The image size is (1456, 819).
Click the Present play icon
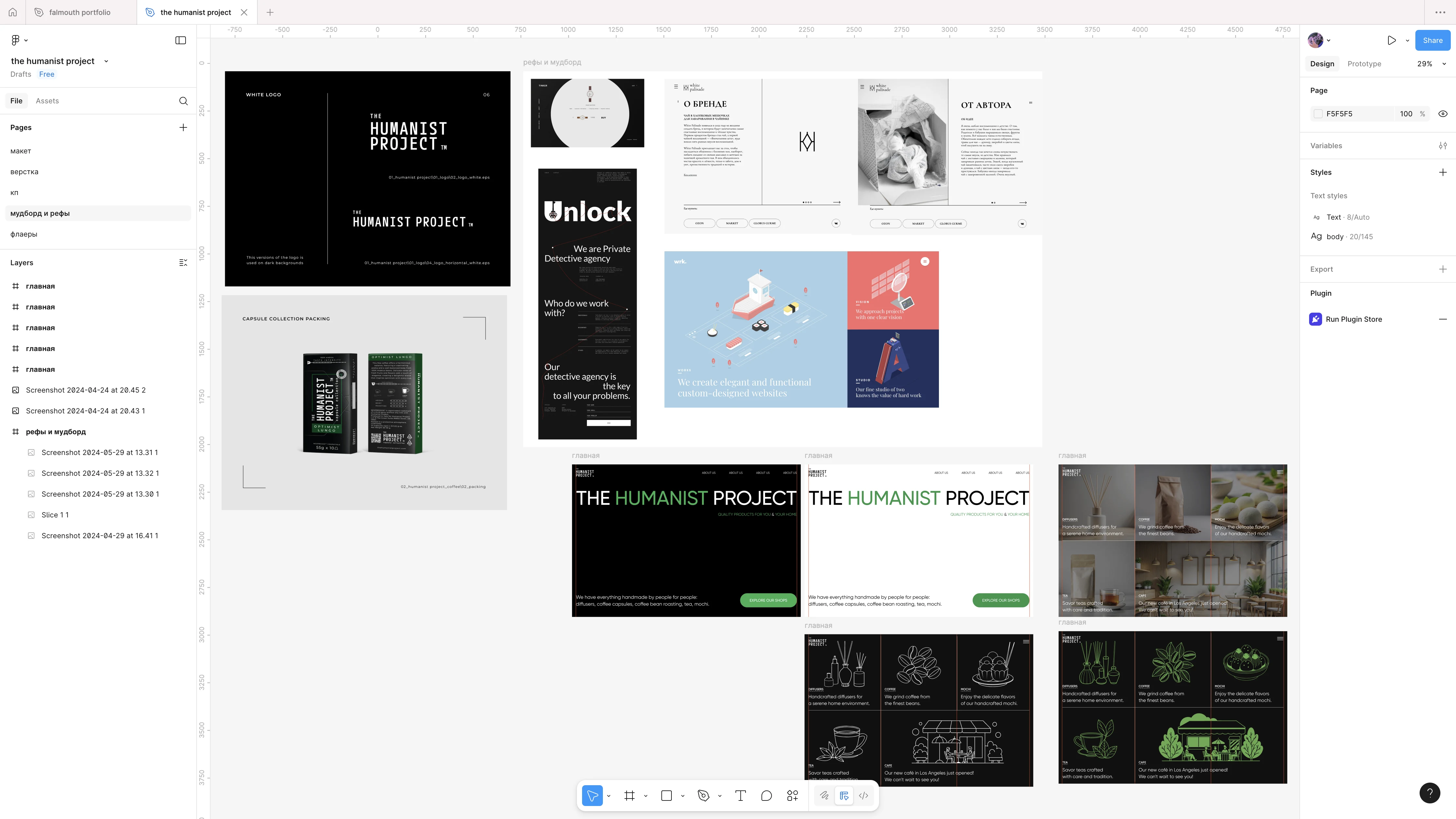[1392, 40]
